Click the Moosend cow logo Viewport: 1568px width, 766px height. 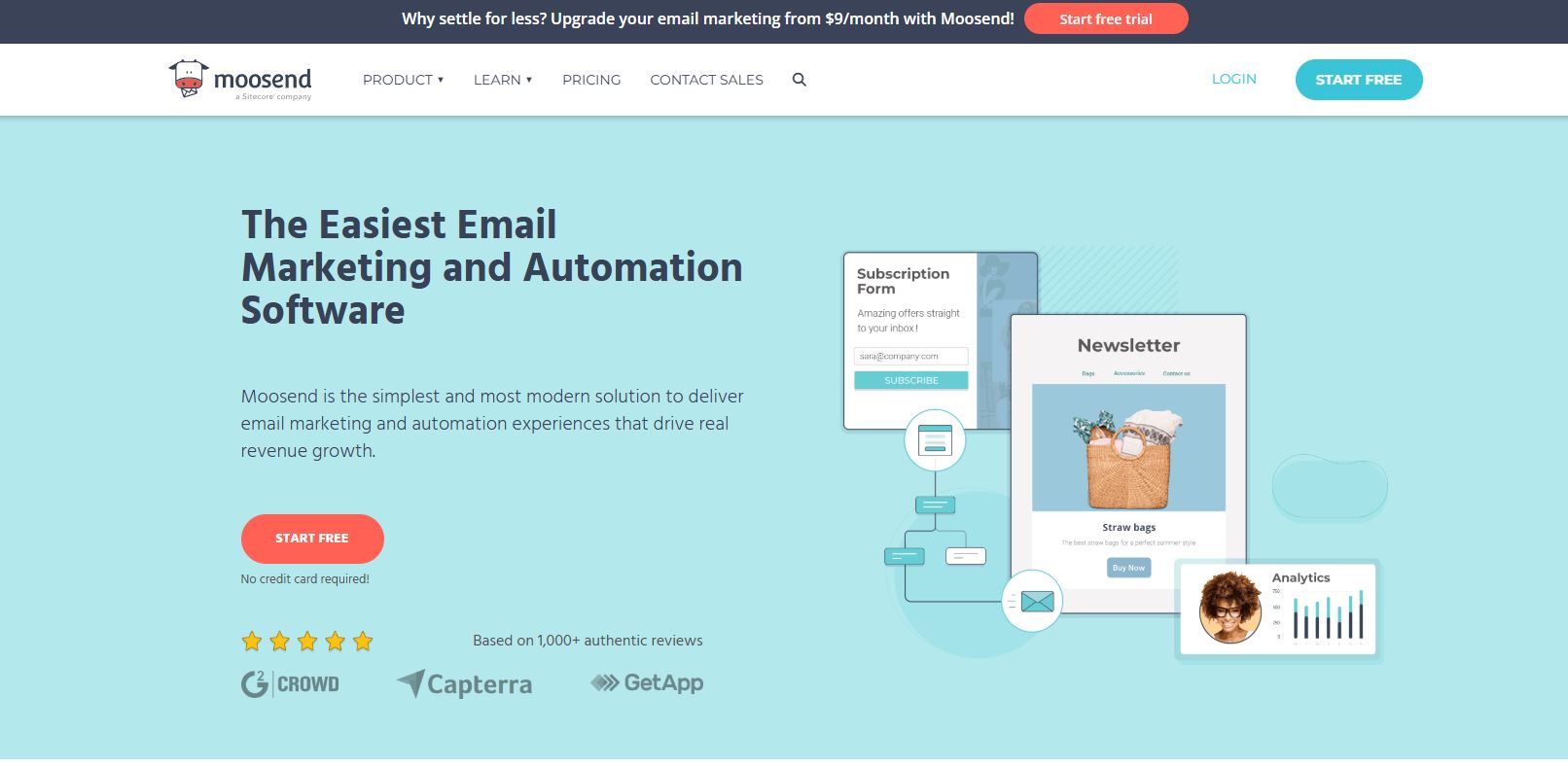(240, 80)
